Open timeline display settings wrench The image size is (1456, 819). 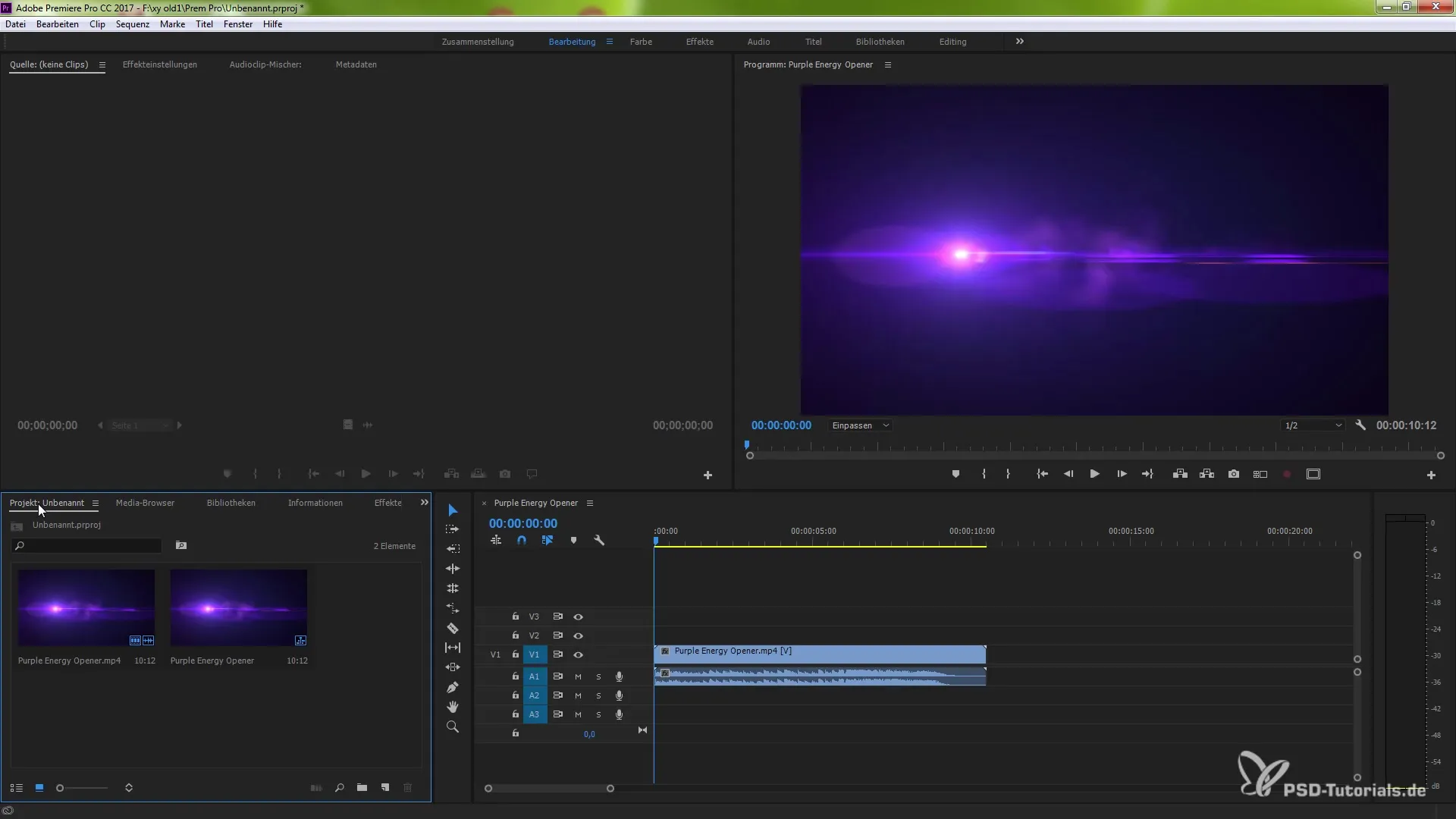(x=599, y=541)
